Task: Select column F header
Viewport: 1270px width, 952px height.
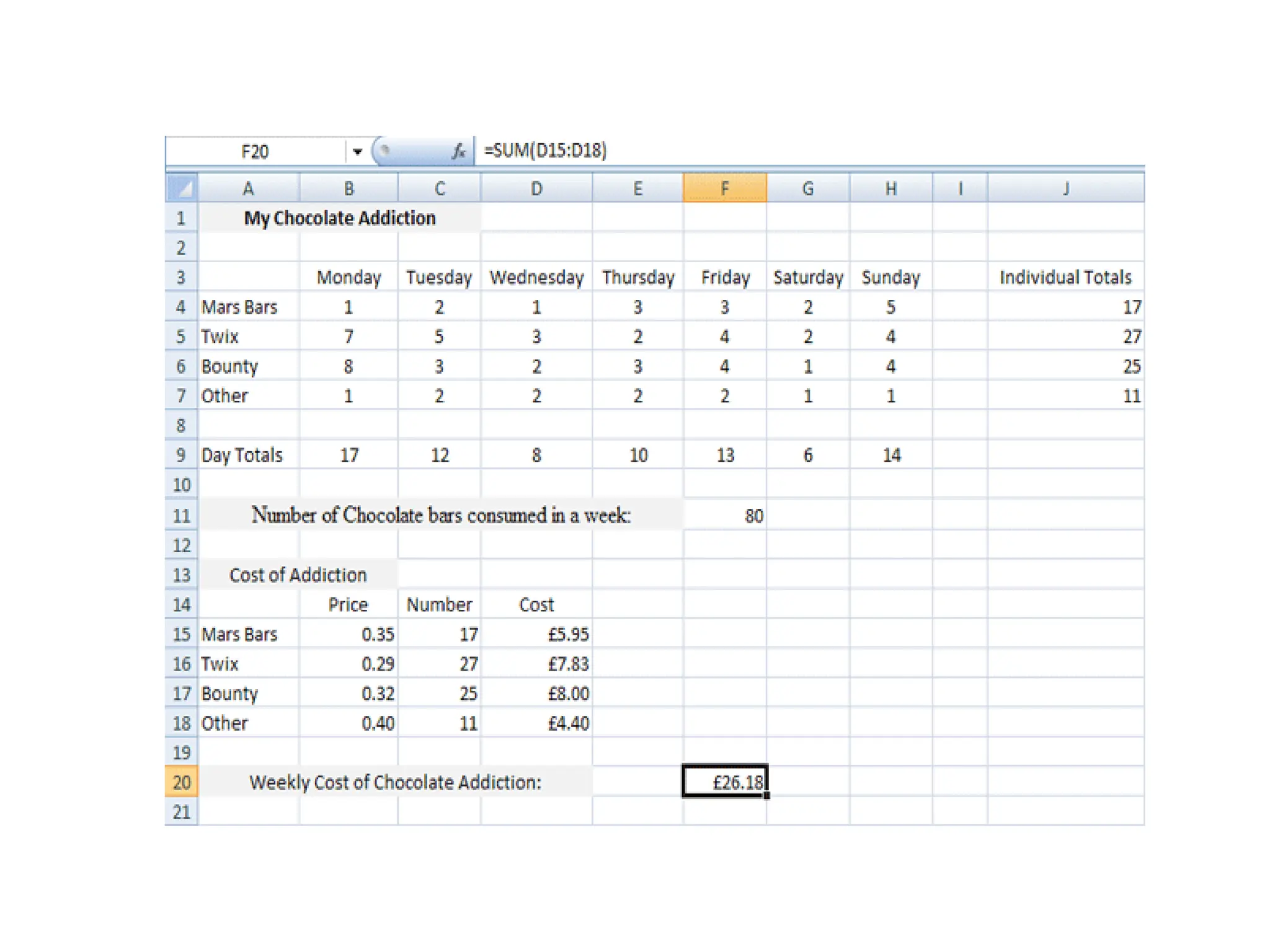Action: [724, 188]
